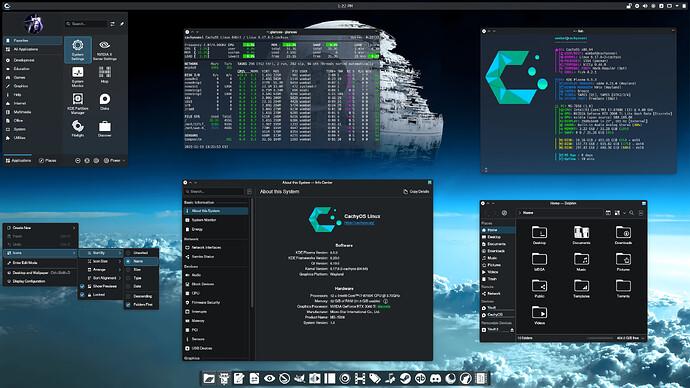Image resolution: width=690 pixels, height=388 pixels.
Task: Open System Monitor from launcher favorites
Action: (x=77, y=77)
